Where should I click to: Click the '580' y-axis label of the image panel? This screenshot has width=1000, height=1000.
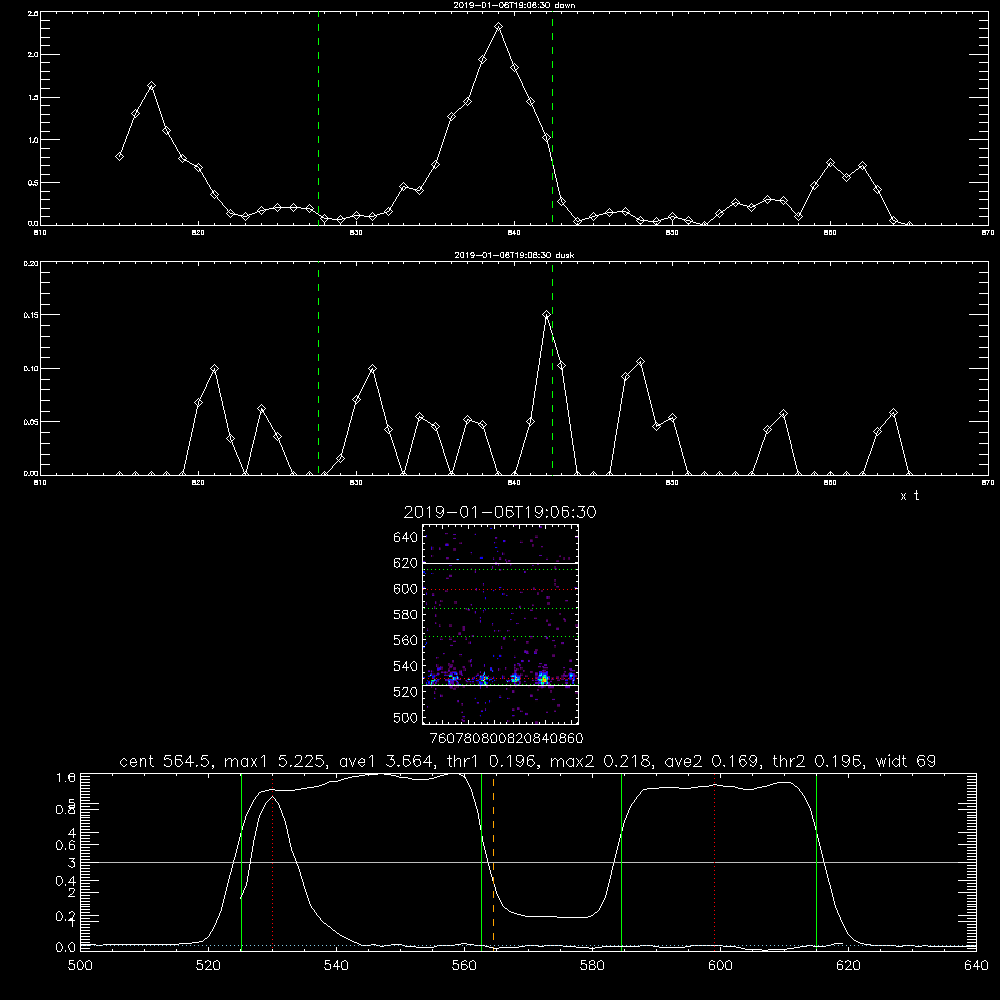[406, 615]
